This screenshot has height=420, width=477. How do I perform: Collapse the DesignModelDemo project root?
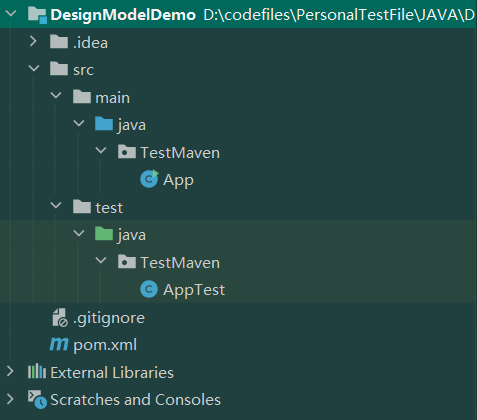click(11, 14)
